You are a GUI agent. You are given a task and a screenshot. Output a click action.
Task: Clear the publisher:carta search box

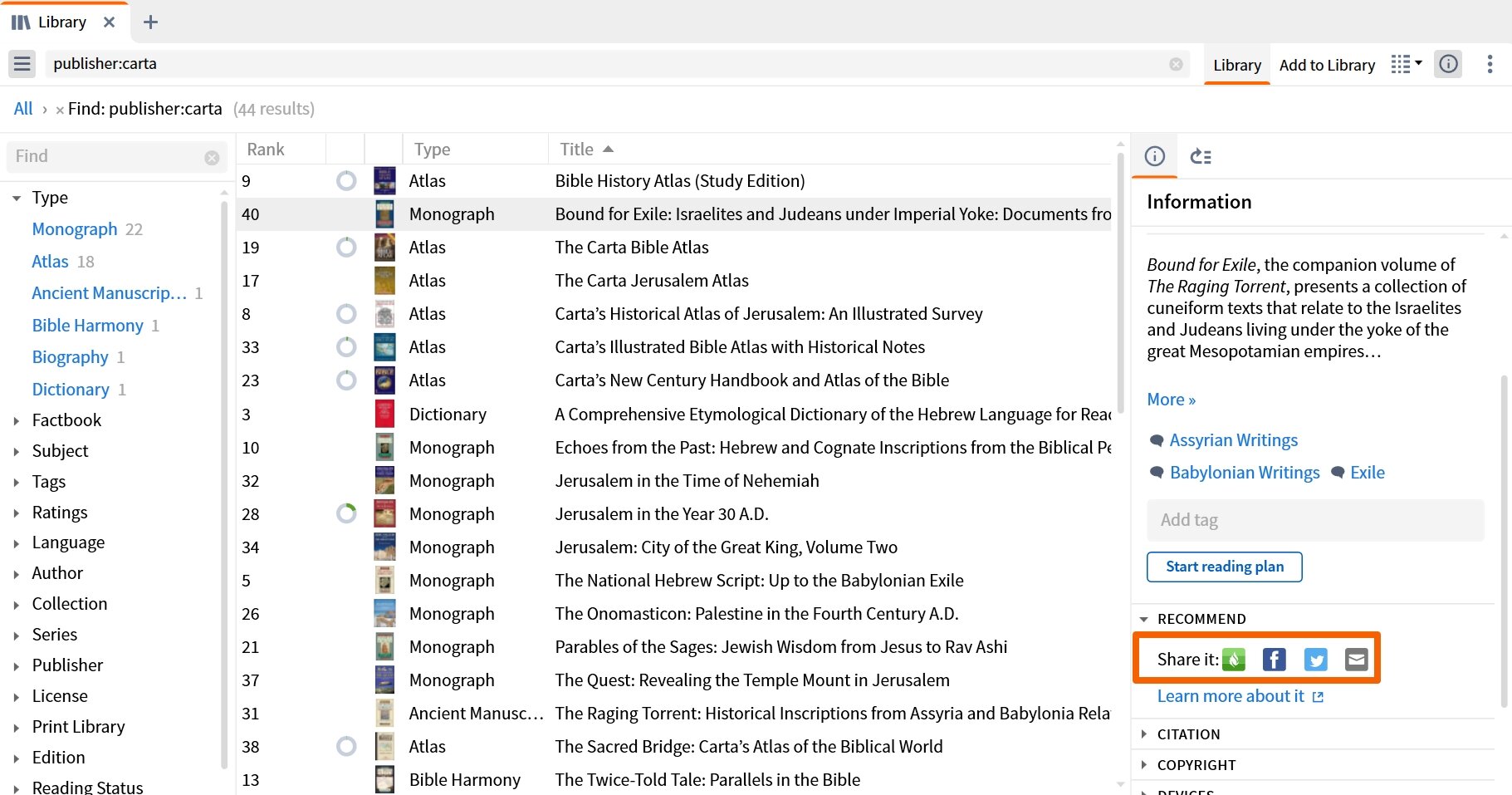pyautogui.click(x=1176, y=64)
